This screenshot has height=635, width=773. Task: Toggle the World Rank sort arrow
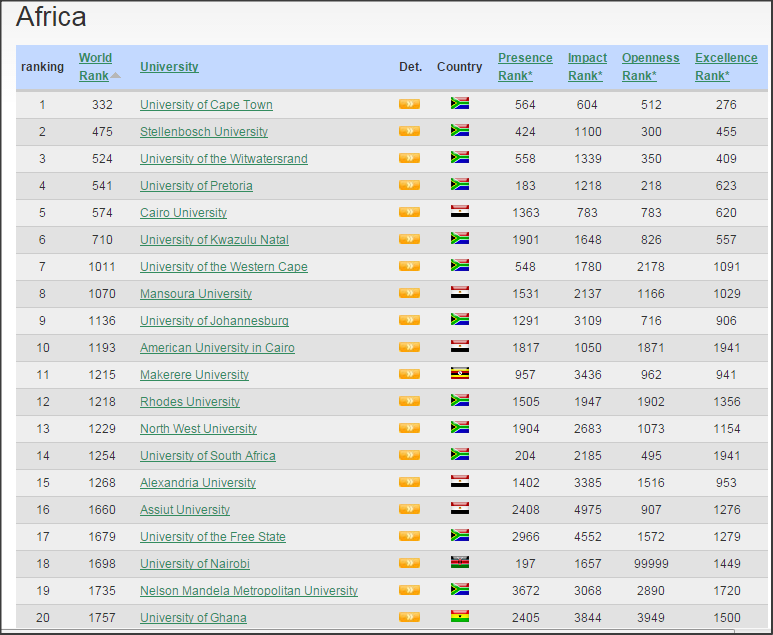click(115, 75)
